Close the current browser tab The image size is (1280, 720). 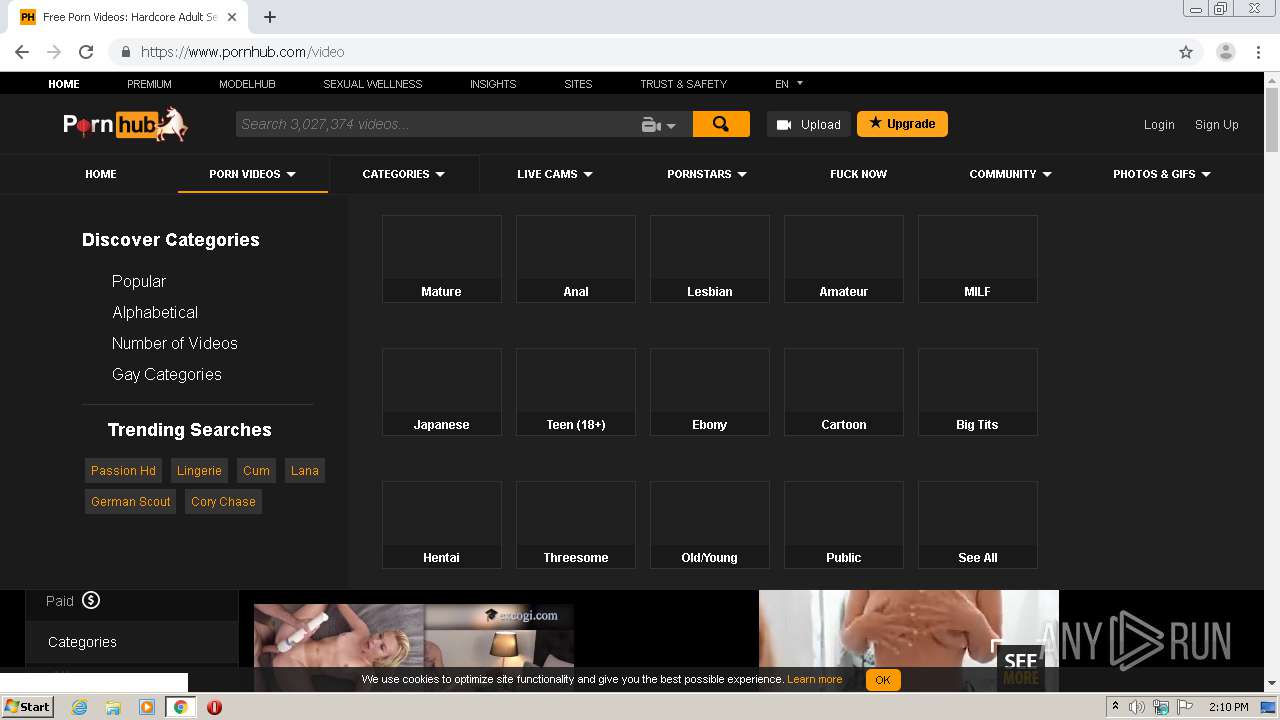click(x=232, y=17)
